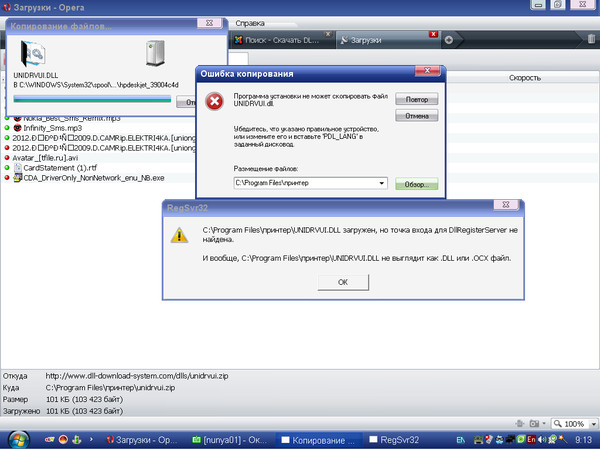Click the first quick launch icon beside the Start orb
Viewport: 600px width, 450px height.
49,440
